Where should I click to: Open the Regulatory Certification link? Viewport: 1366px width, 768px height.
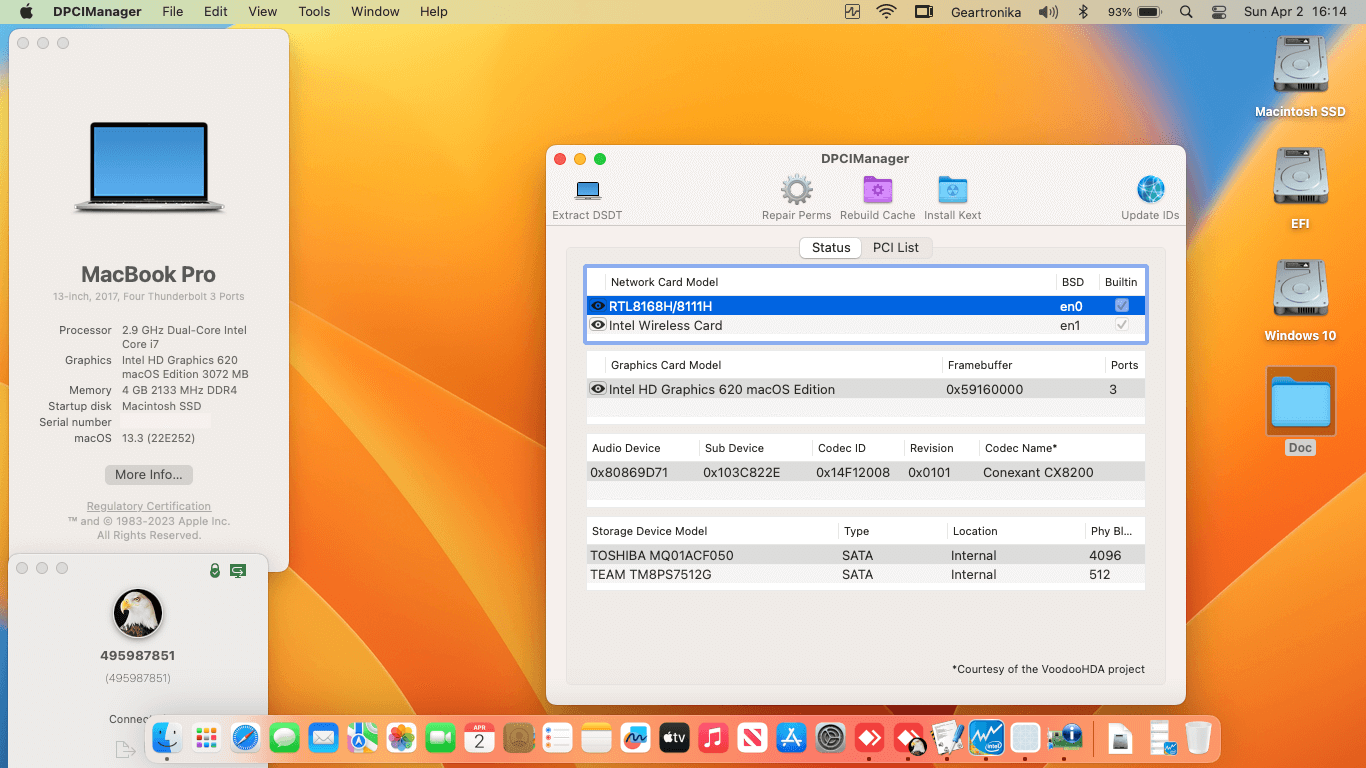149,506
